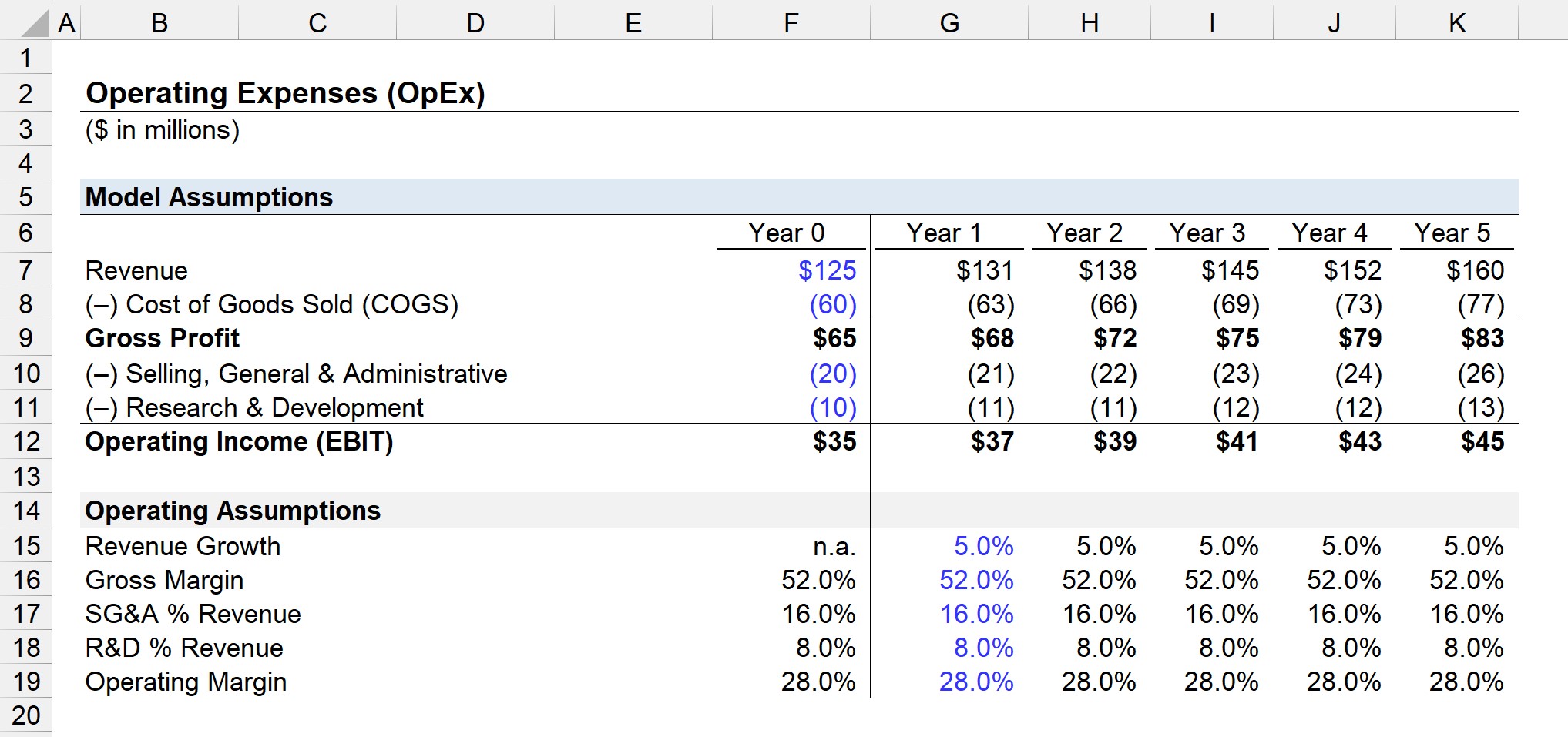Screen dimensions: 1568x737
Task: Select the Revenue Growth n.a. cell
Action: 834,547
